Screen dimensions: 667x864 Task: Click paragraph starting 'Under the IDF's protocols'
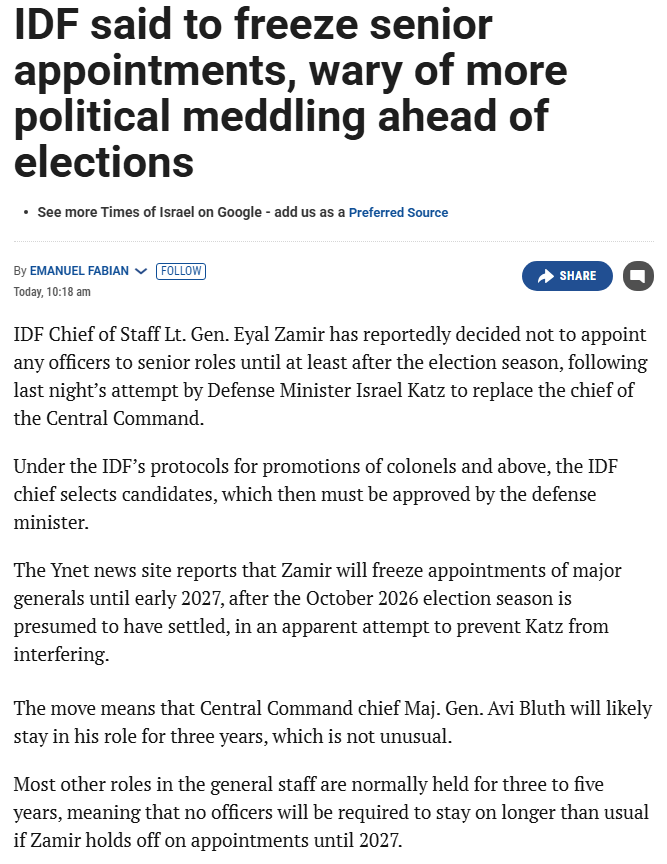coord(315,494)
